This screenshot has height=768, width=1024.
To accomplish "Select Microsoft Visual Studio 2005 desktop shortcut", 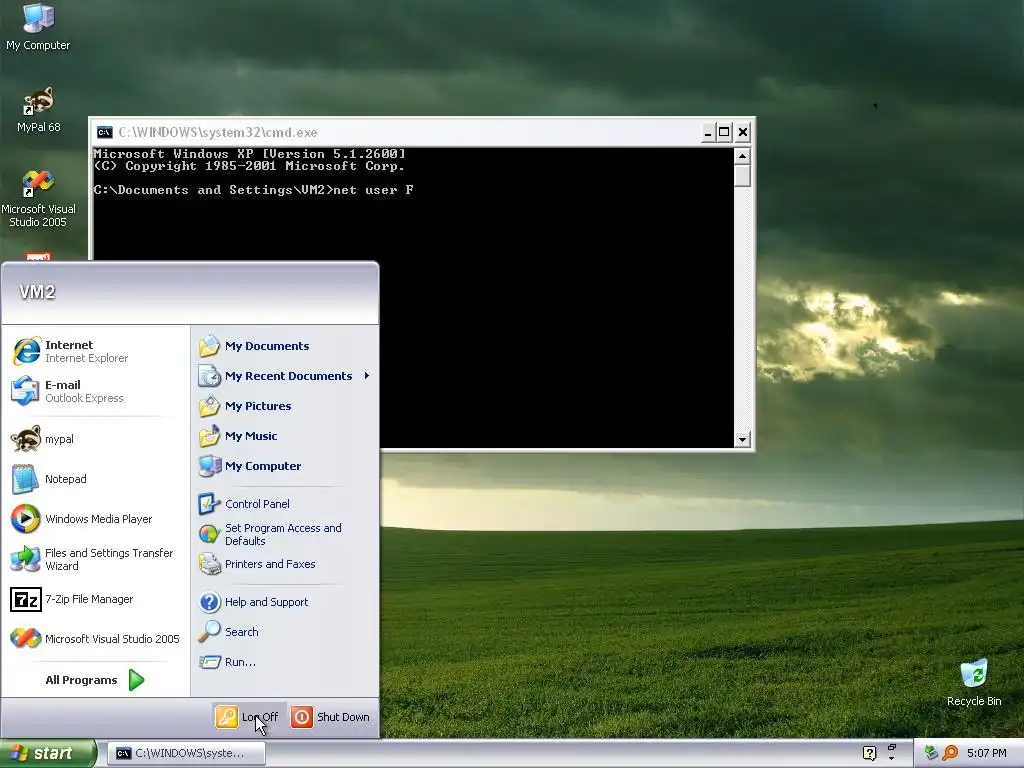I will point(38,199).
